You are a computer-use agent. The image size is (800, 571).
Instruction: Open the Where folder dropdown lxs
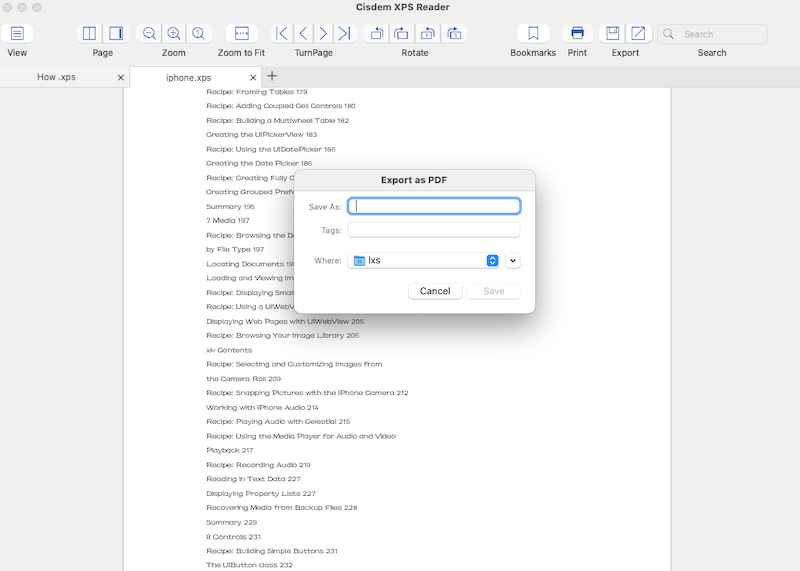pos(423,260)
